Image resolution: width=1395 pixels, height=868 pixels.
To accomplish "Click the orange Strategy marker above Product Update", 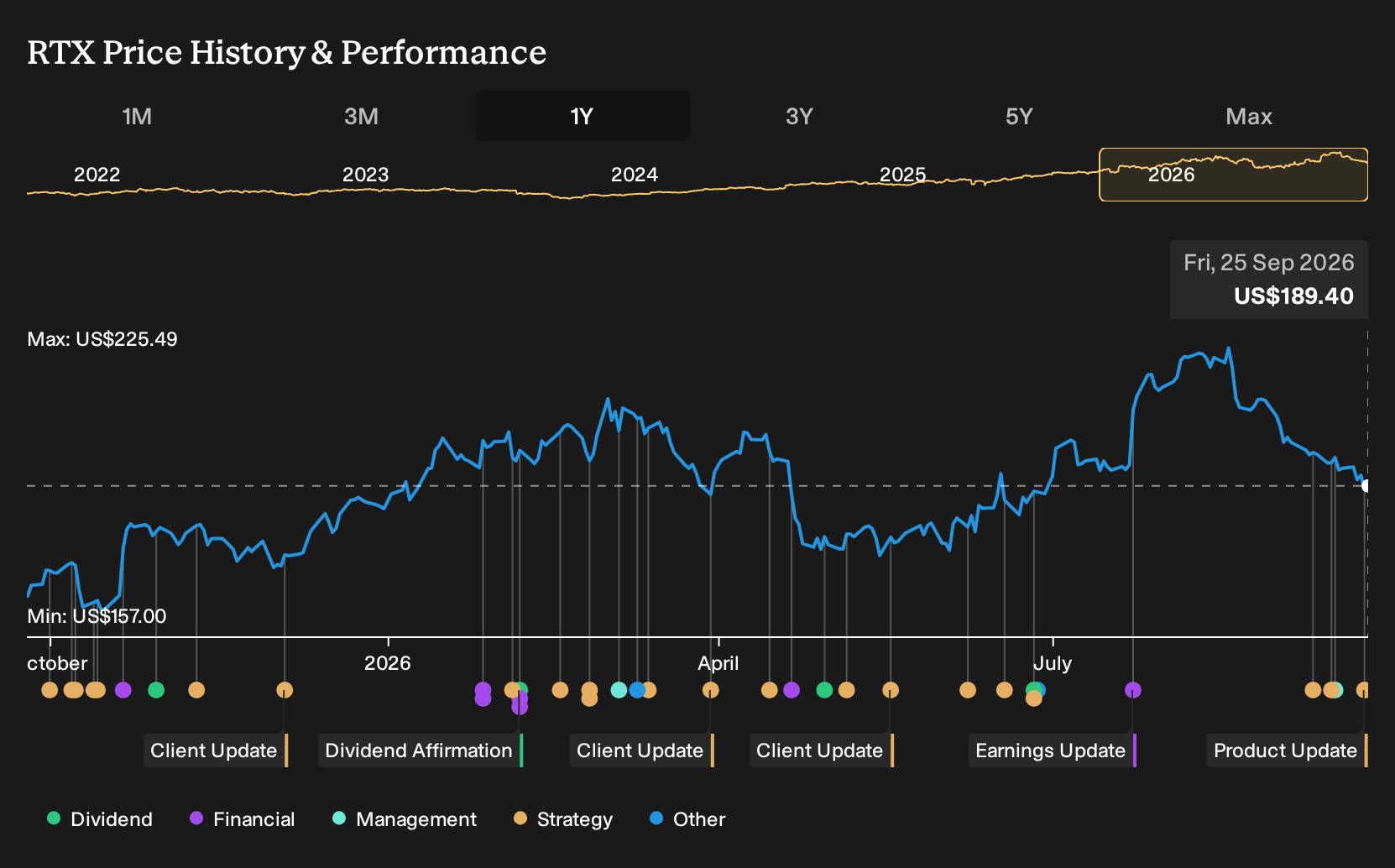I will [1363, 690].
